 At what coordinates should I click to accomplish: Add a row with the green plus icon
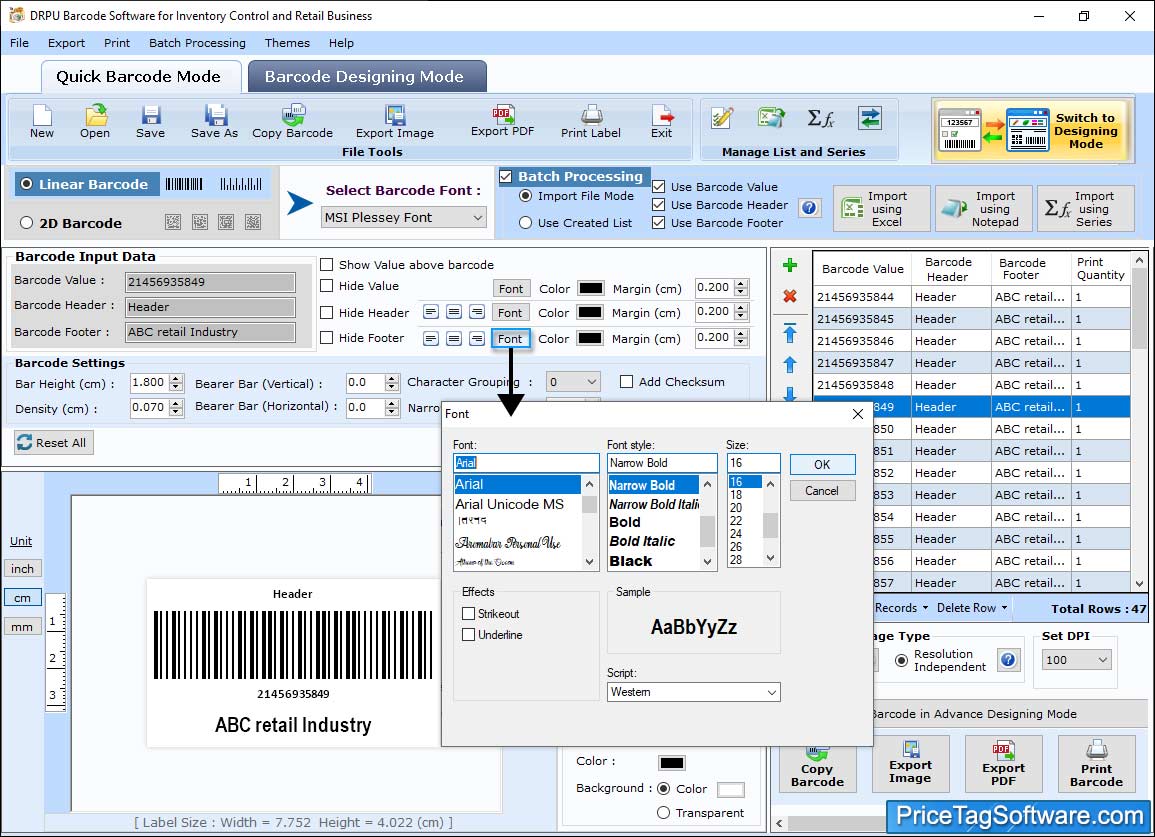pos(790,265)
